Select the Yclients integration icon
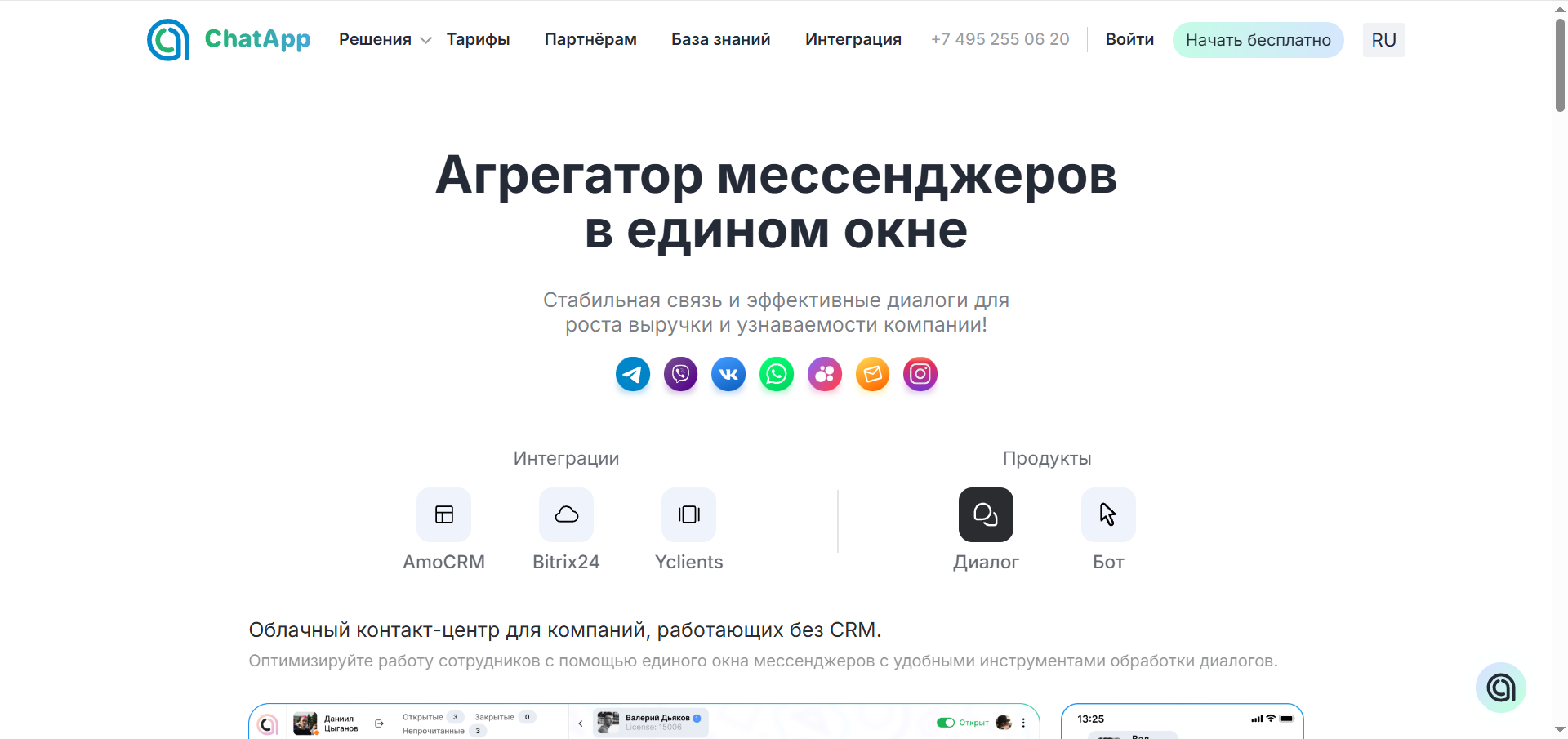1568x739 pixels. coord(688,514)
